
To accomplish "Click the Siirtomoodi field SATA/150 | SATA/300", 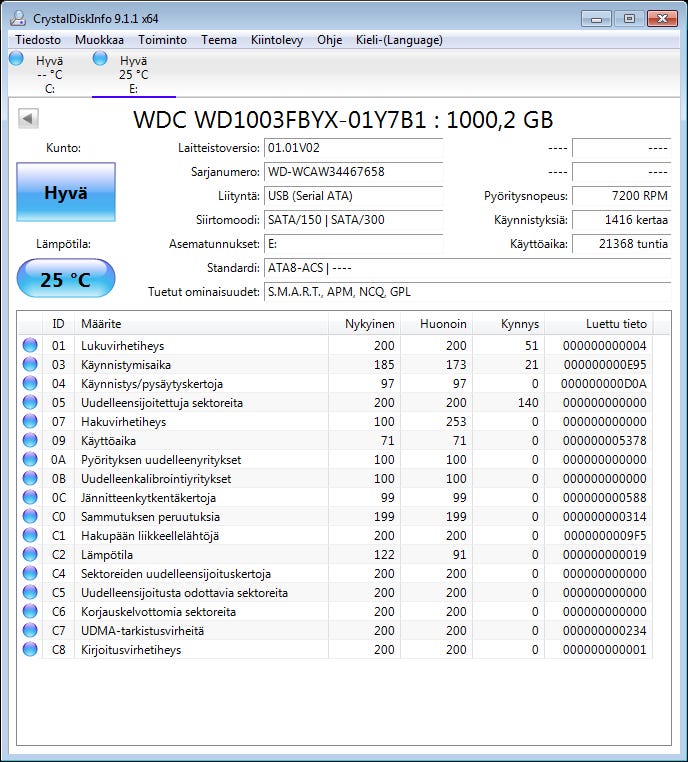I will tap(353, 220).
